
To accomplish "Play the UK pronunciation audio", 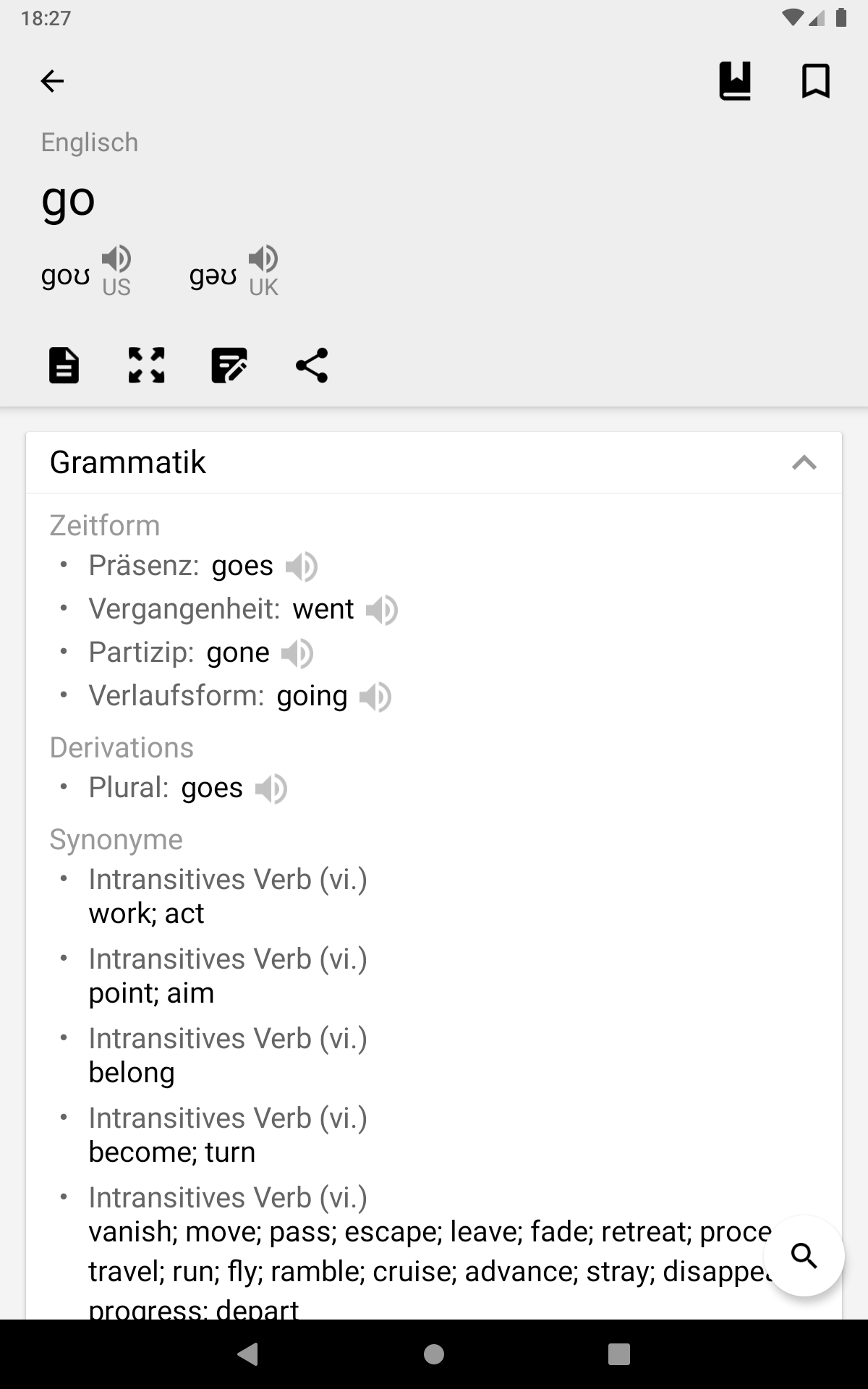I will click(263, 259).
